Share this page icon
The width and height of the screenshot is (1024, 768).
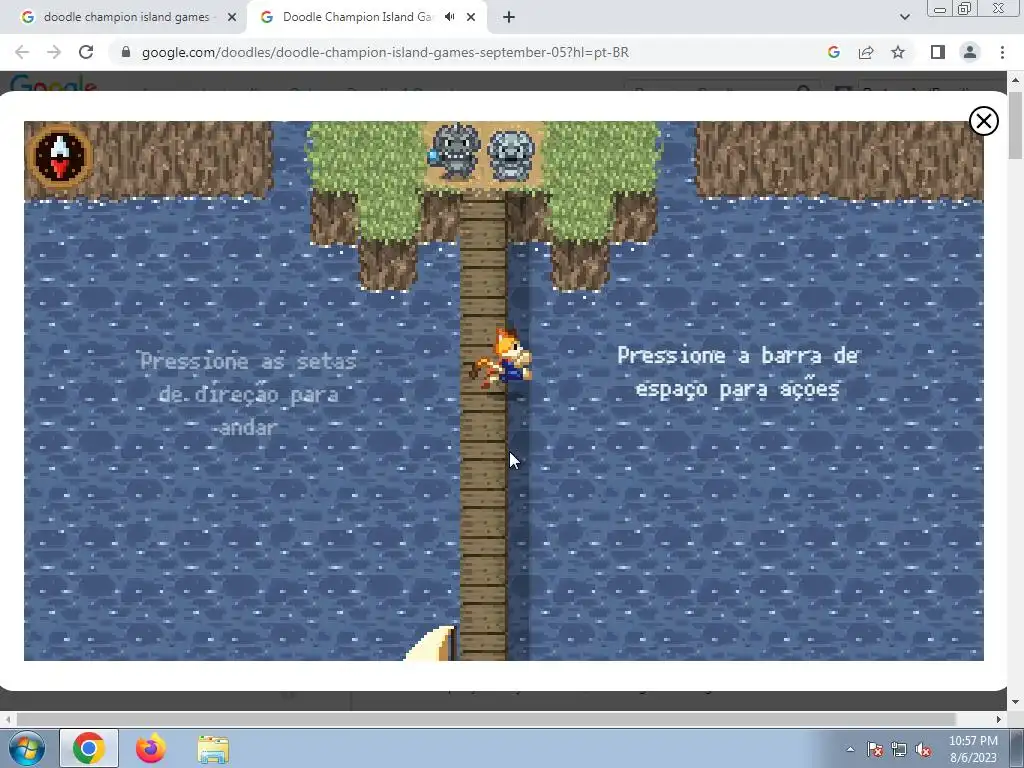(866, 52)
